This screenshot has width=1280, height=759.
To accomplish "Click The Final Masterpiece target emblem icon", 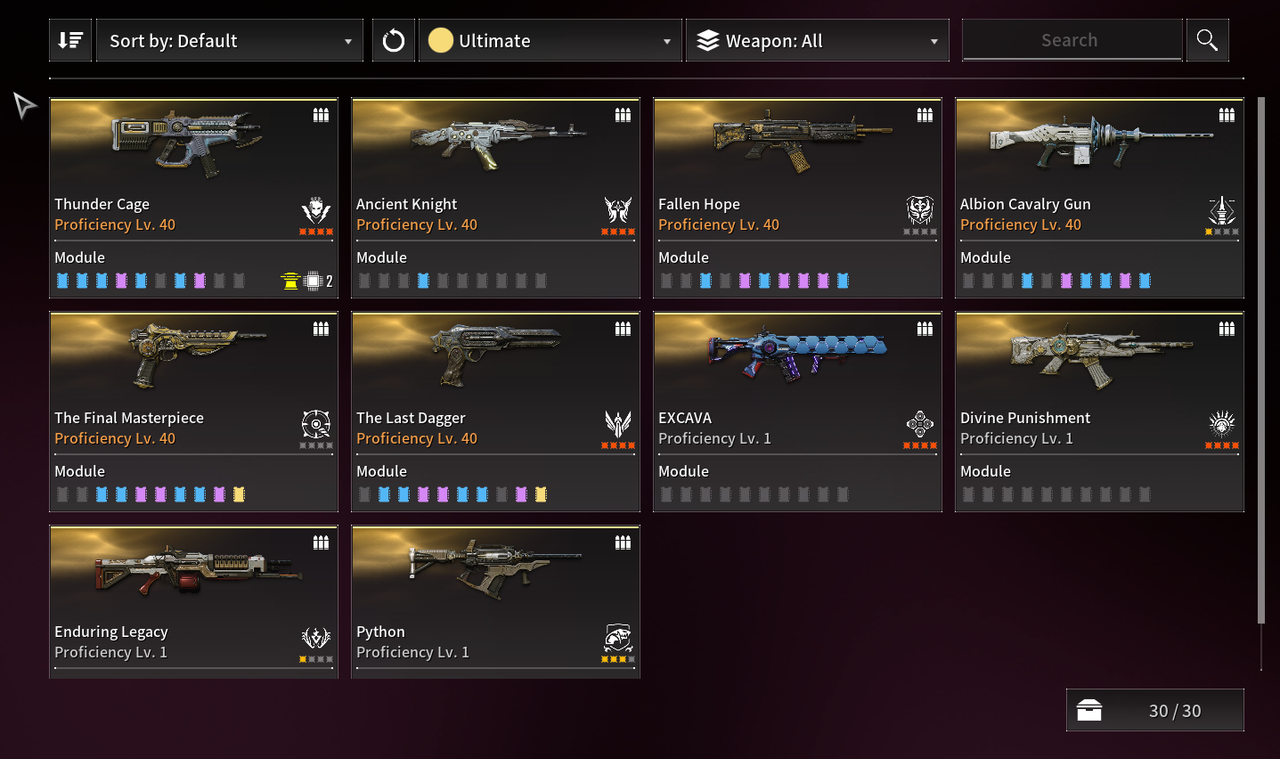I will tap(316, 424).
